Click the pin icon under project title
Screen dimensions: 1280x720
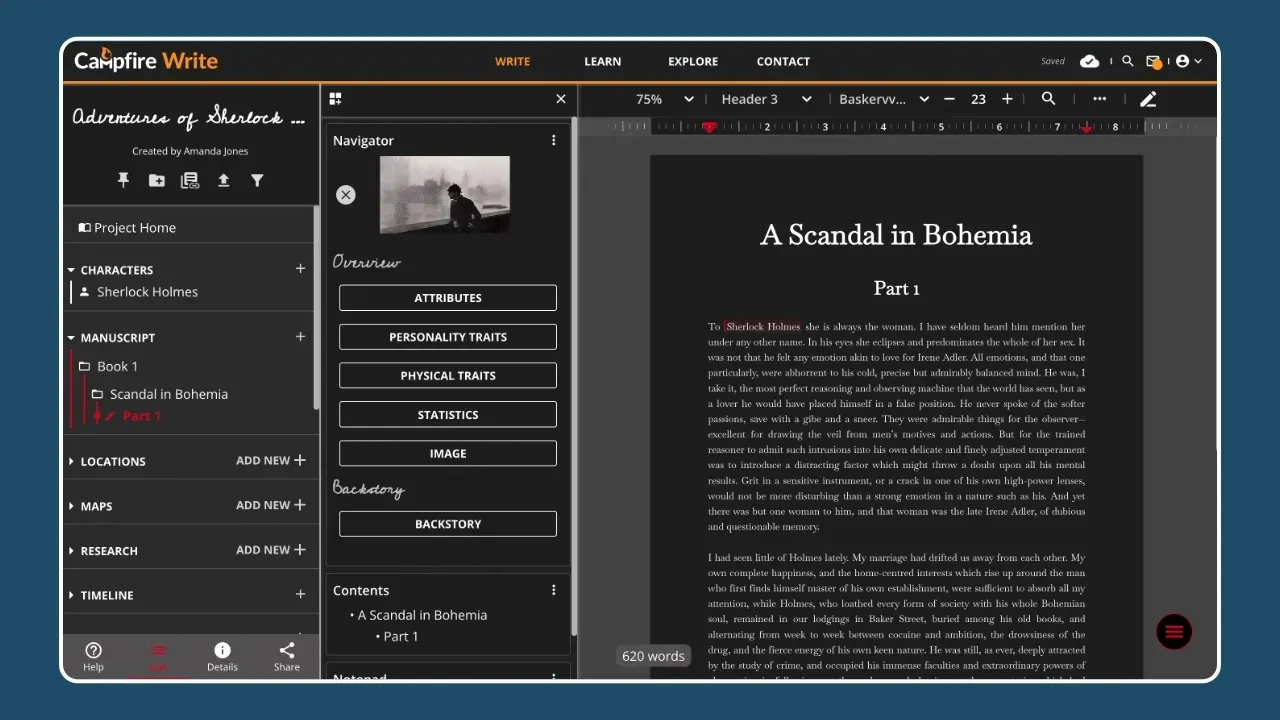pyautogui.click(x=123, y=180)
